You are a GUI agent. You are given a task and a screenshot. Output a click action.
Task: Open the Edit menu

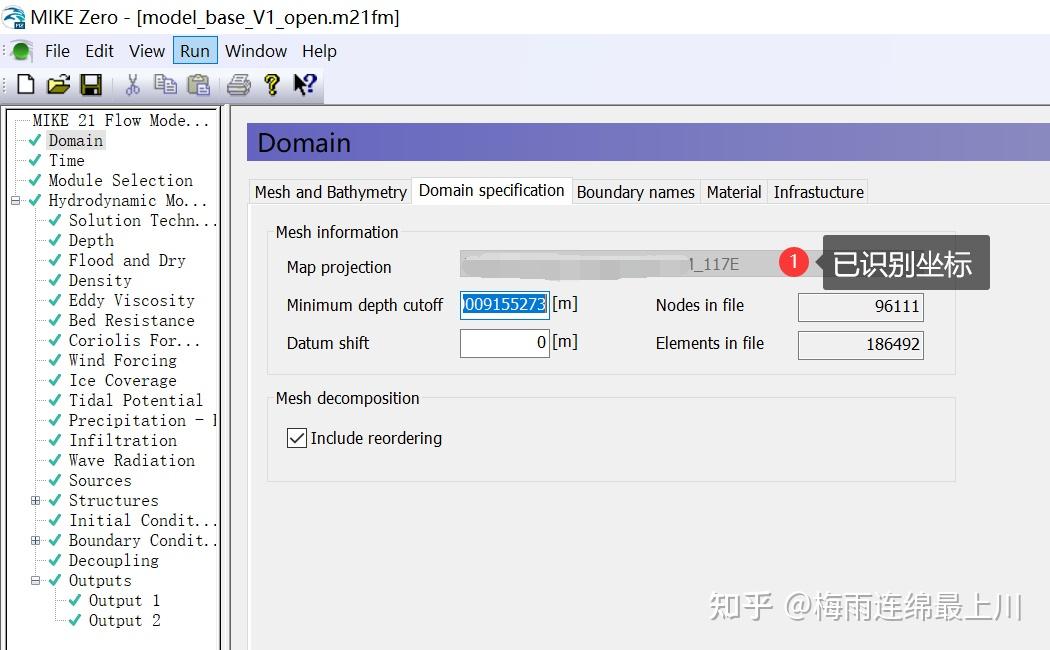tap(99, 52)
